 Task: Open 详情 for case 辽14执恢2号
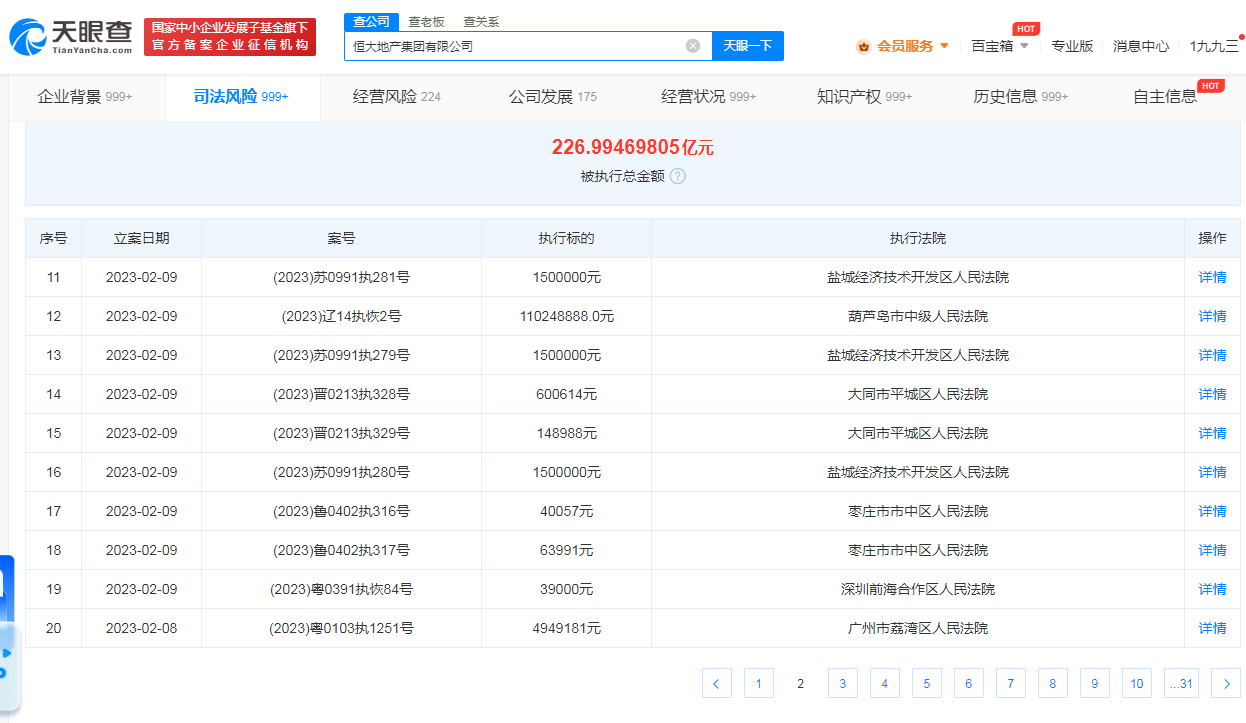point(1213,316)
